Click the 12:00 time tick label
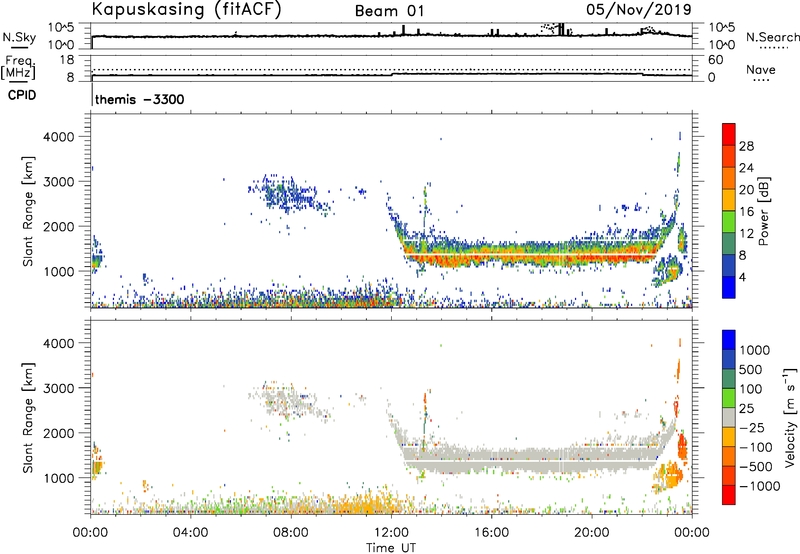The height and width of the screenshot is (554, 800). click(x=391, y=533)
